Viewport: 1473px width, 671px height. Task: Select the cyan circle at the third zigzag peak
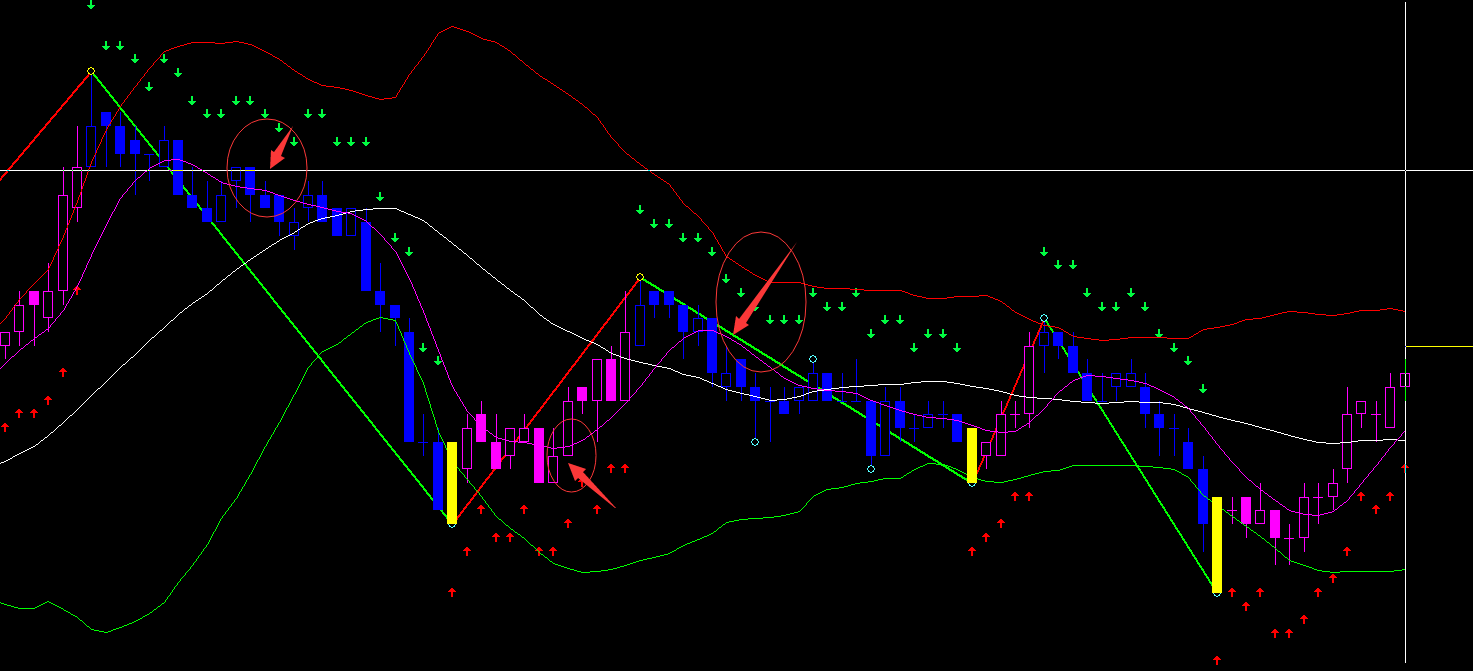(x=1044, y=318)
